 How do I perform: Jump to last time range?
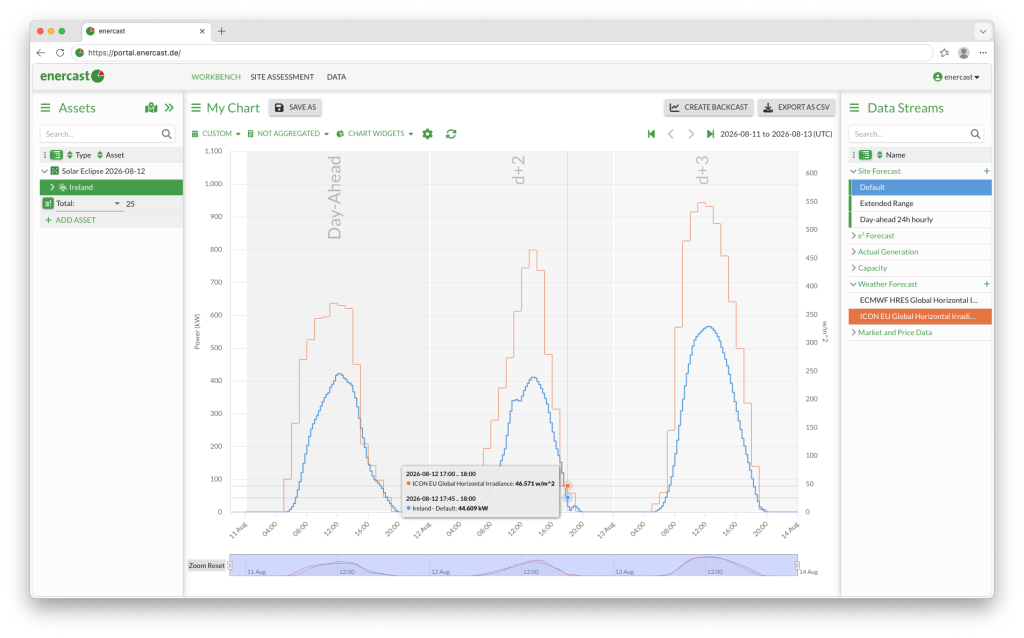[x=710, y=134]
